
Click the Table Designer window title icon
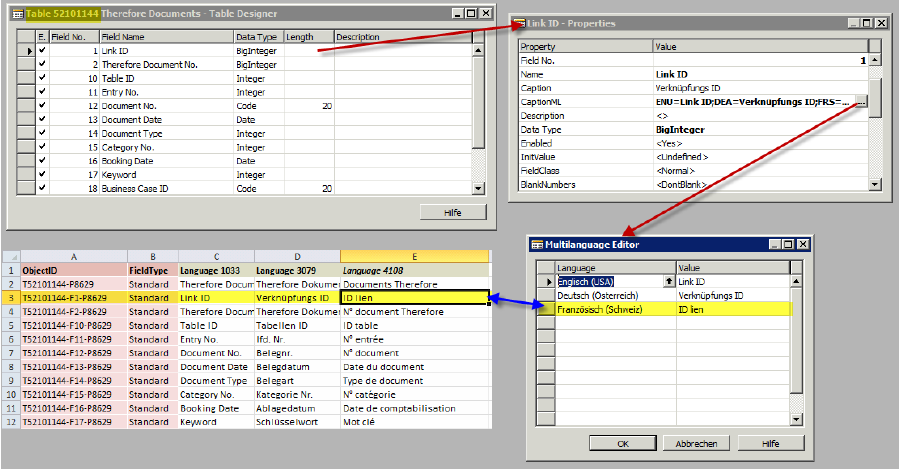pos(17,14)
